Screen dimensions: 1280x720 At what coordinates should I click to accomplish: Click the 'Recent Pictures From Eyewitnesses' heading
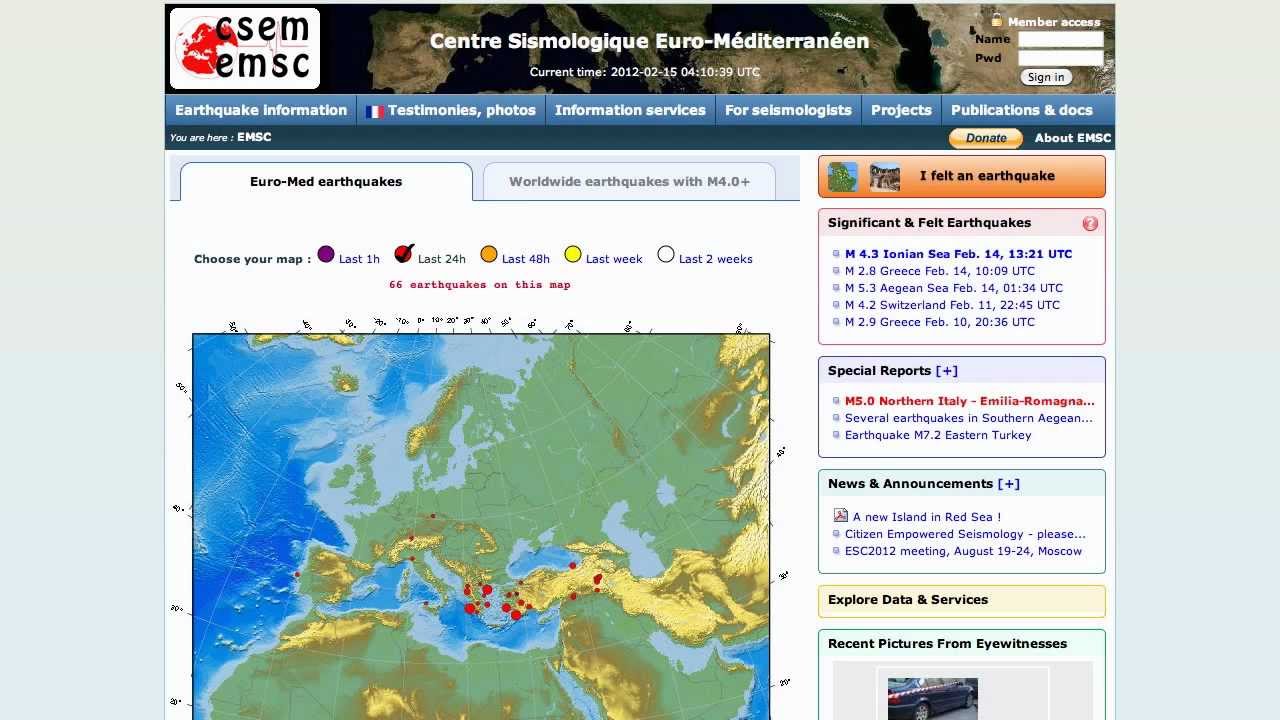(947, 644)
